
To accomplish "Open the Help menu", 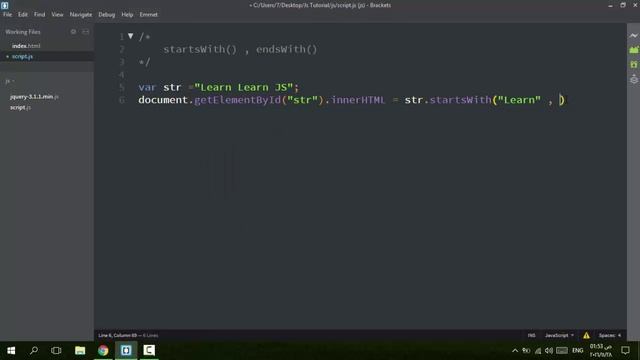I will (127, 14).
